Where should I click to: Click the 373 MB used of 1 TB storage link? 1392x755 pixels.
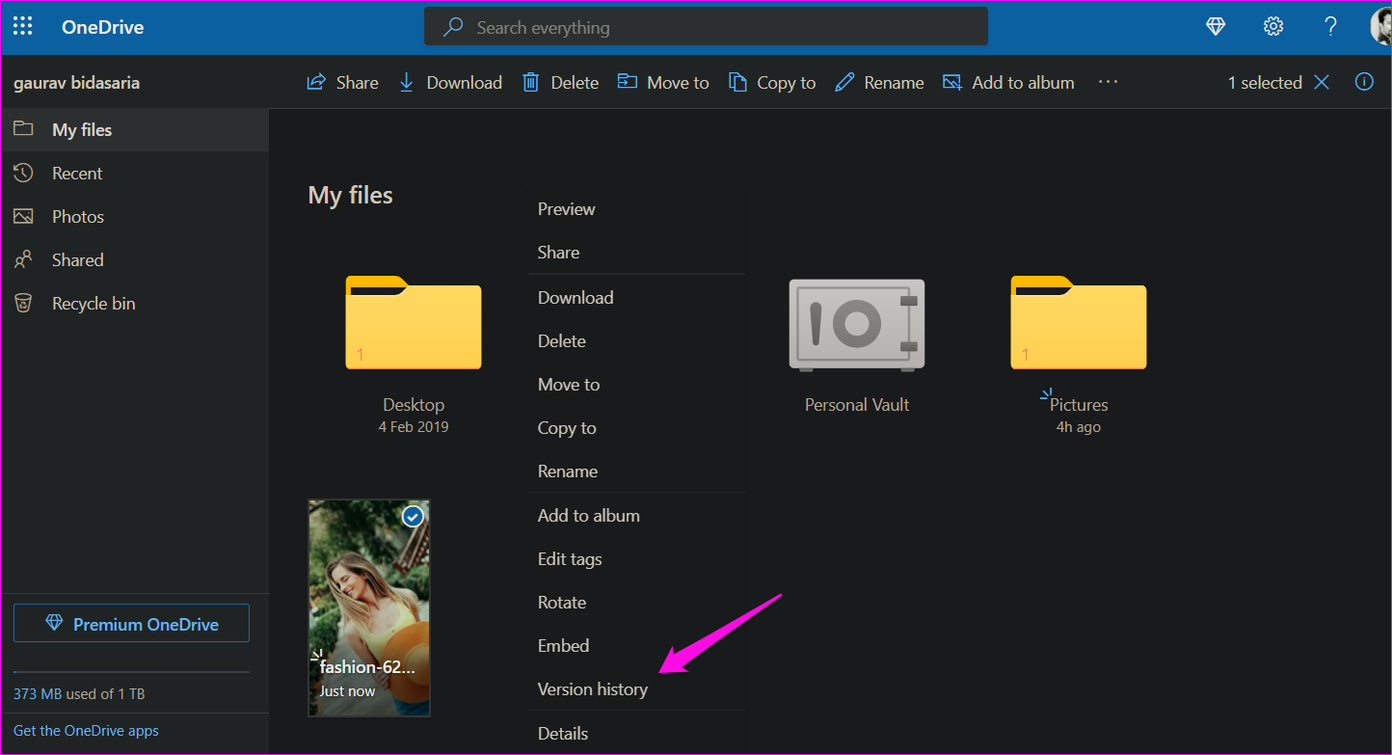point(79,693)
